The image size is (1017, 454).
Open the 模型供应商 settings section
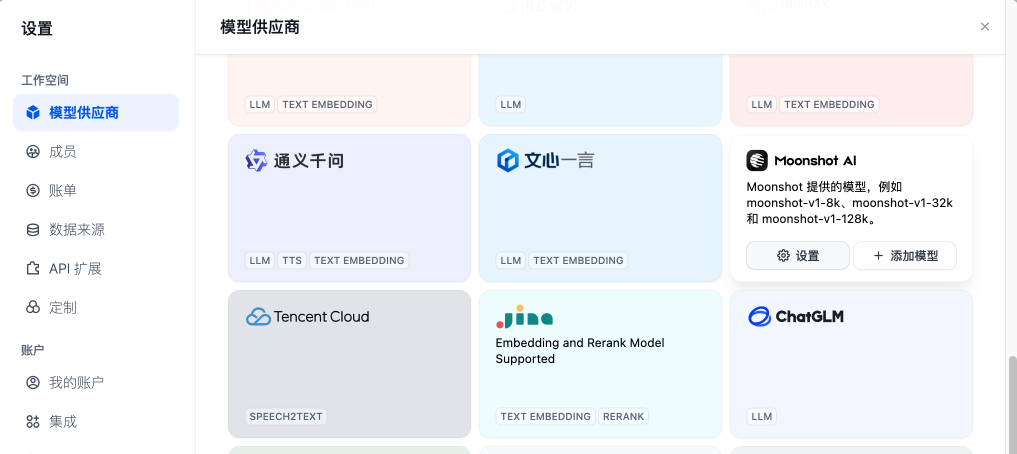click(96, 113)
